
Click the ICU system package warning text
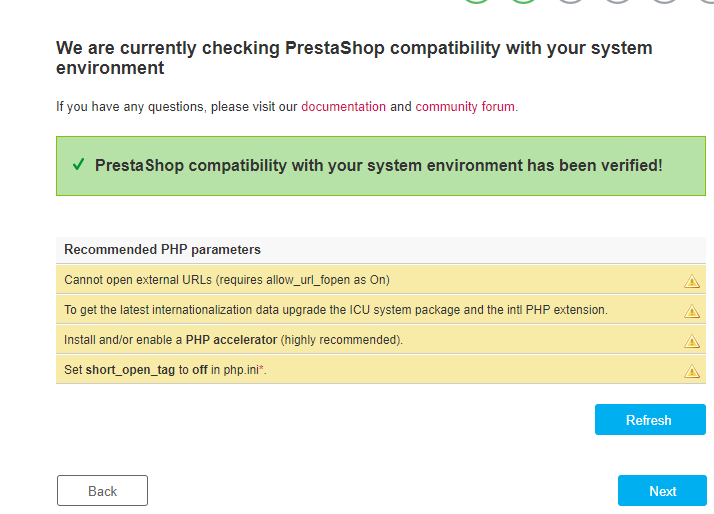pos(335,310)
